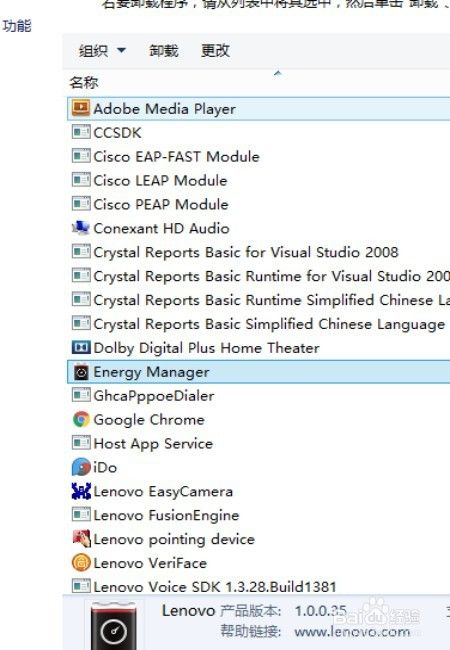Sort list by the 名称 column header
Viewport: 450px width, 650px height.
coord(84,82)
